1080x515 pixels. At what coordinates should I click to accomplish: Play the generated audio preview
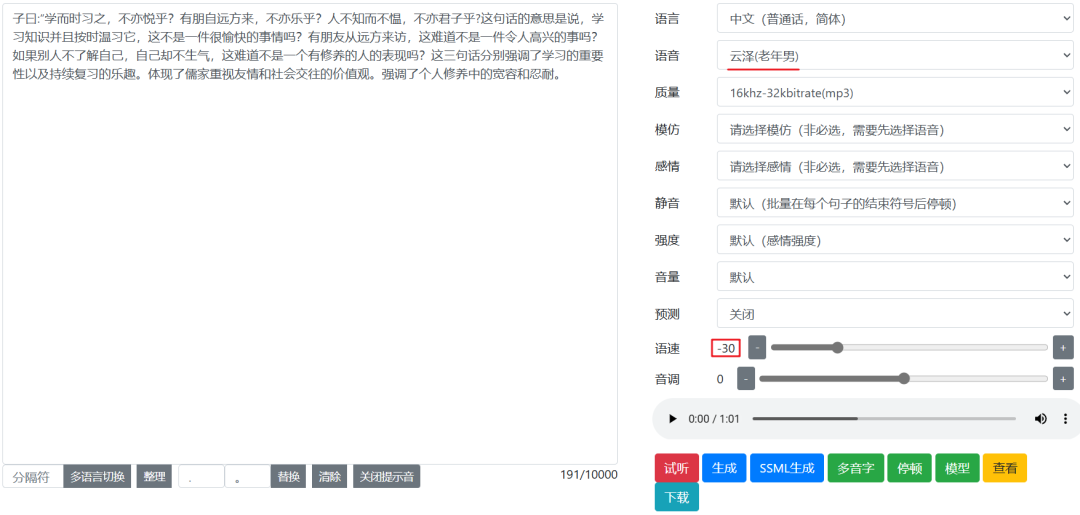(x=673, y=419)
